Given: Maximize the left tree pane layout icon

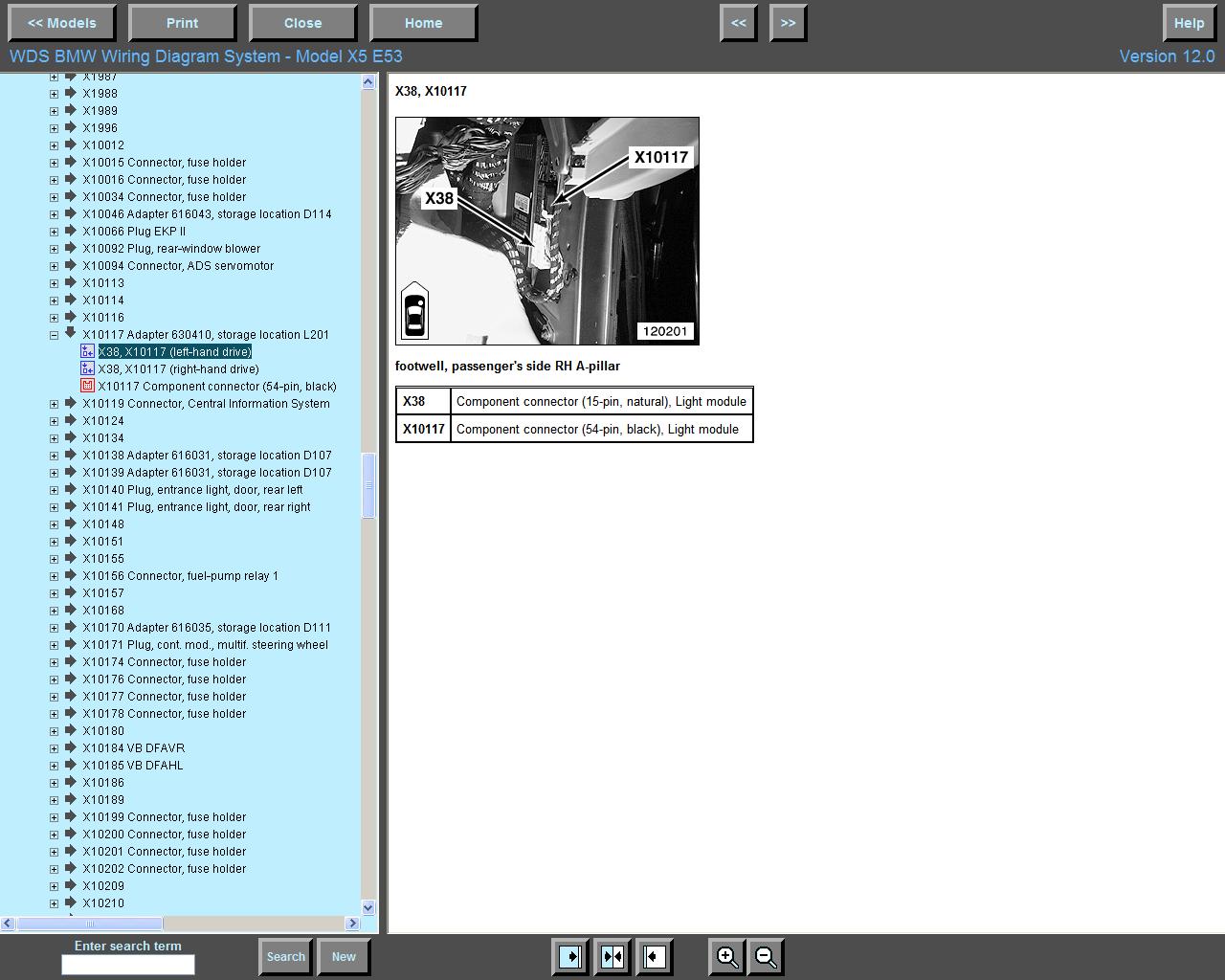Looking at the screenshot, I should (x=570, y=956).
